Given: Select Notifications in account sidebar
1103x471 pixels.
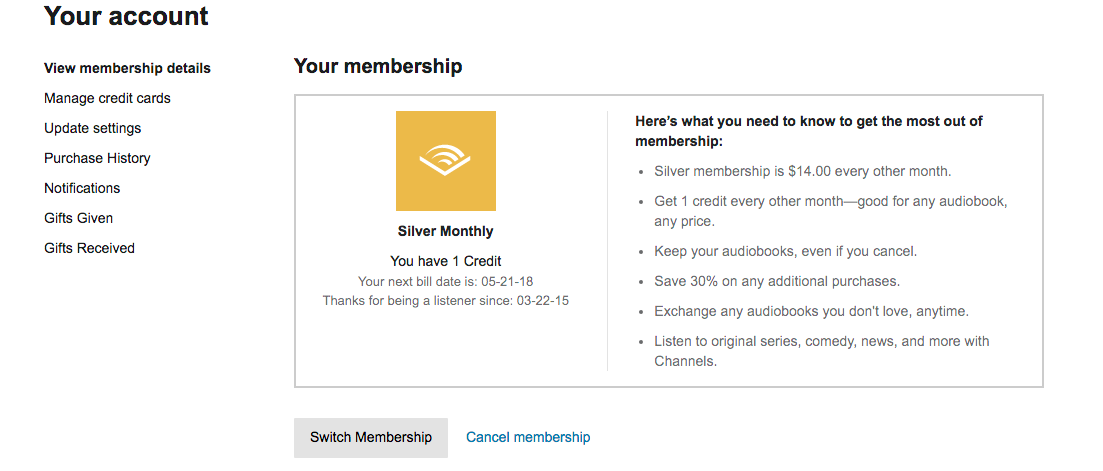Looking at the screenshot, I should (82, 188).
